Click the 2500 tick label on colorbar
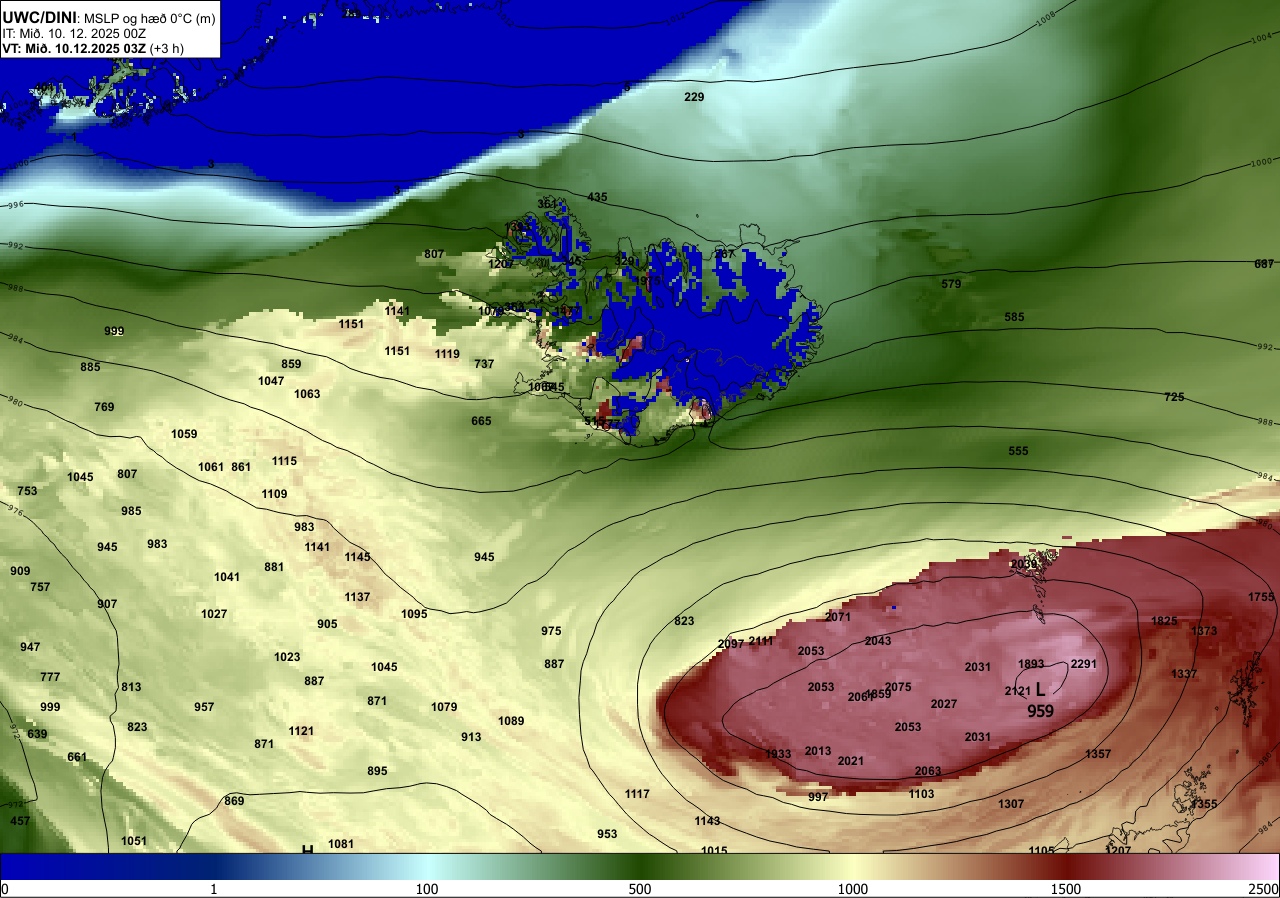 point(1264,889)
